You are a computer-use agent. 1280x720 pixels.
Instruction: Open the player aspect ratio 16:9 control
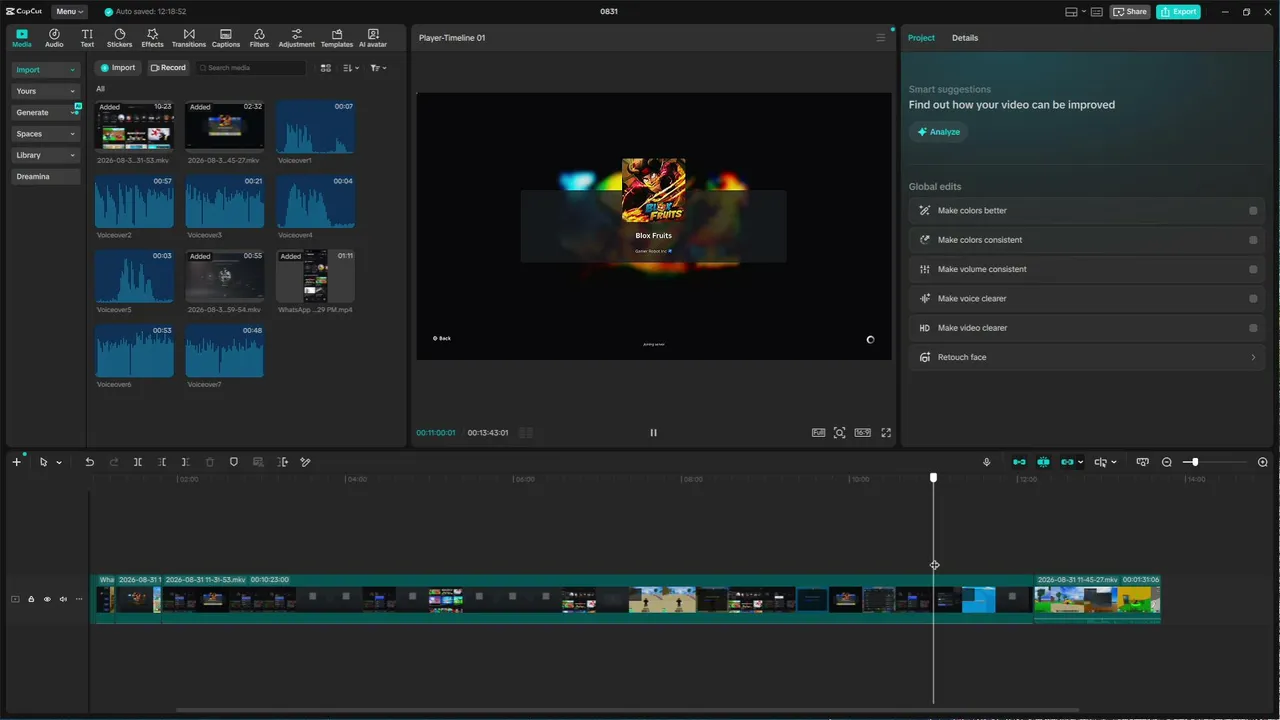pyautogui.click(x=863, y=433)
